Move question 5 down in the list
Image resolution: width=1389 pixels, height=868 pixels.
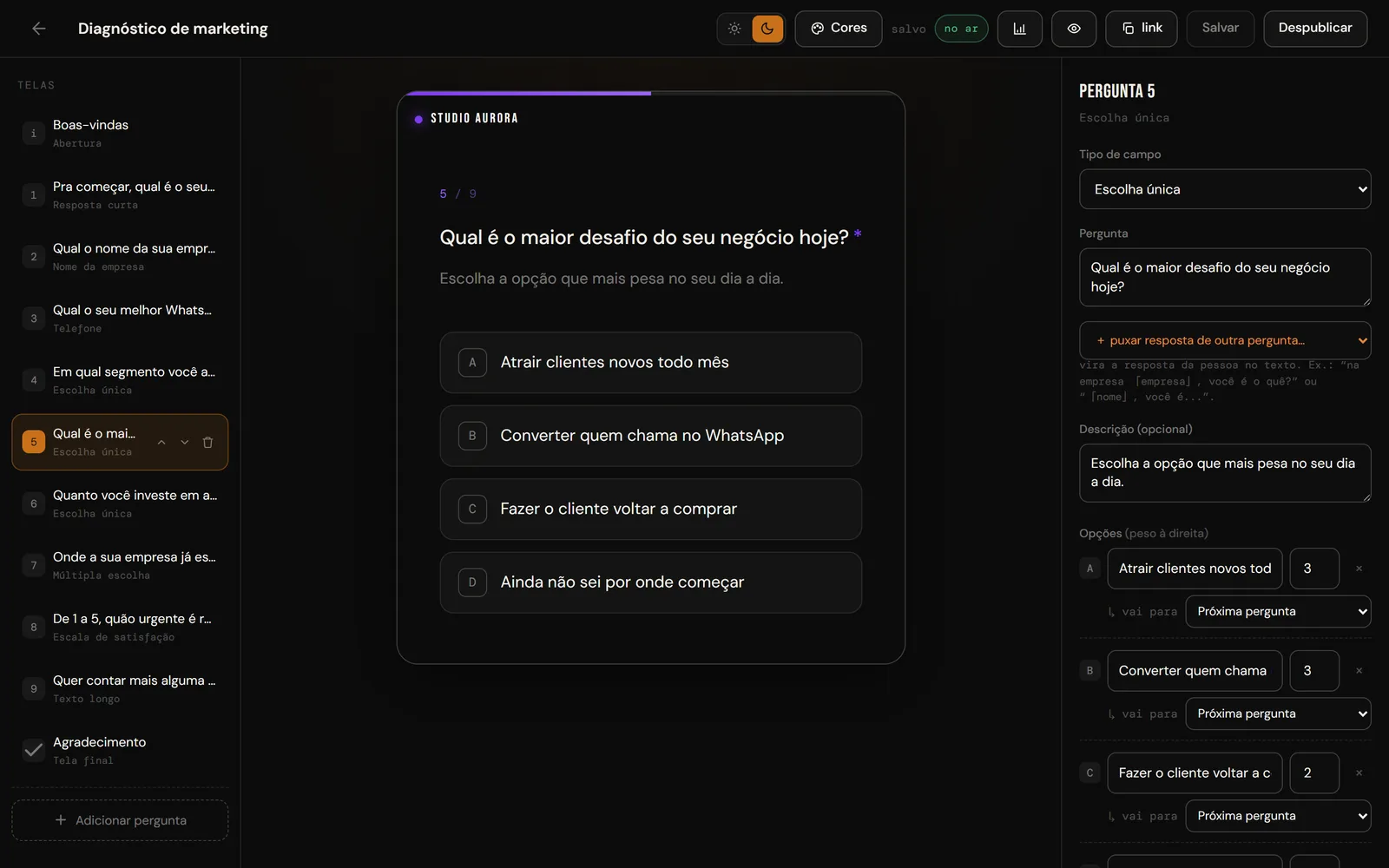point(185,443)
